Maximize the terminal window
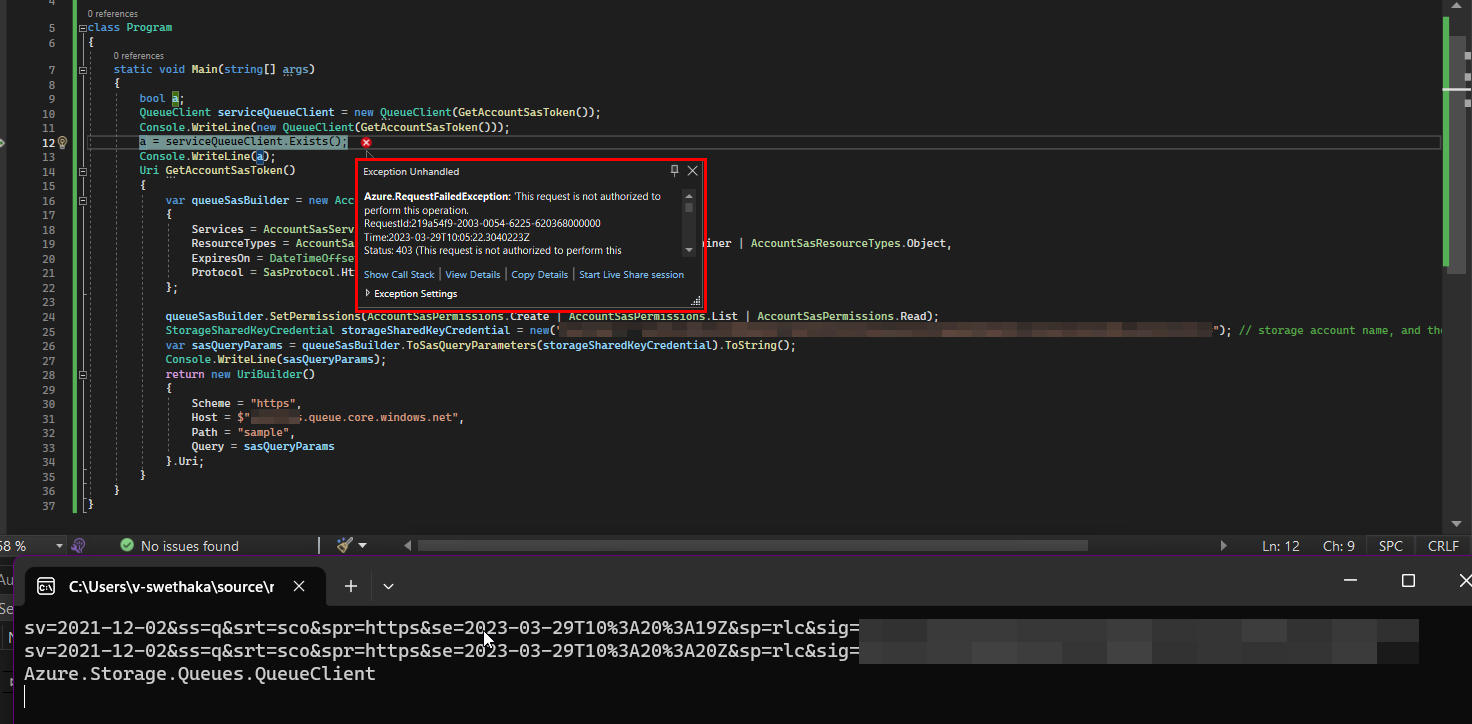The height and width of the screenshot is (724, 1472). 1408,581
